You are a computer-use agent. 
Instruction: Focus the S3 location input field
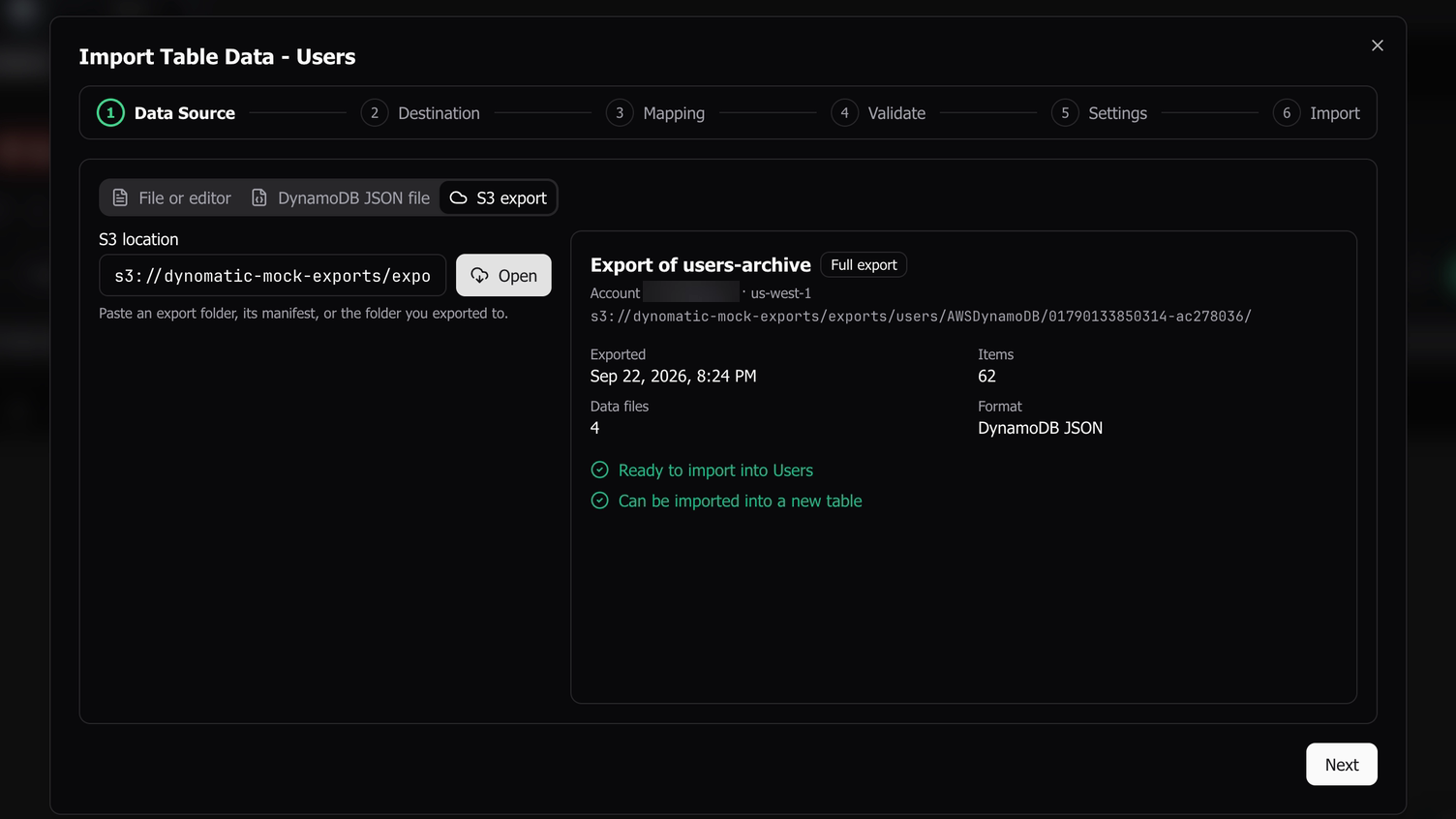[272, 276]
